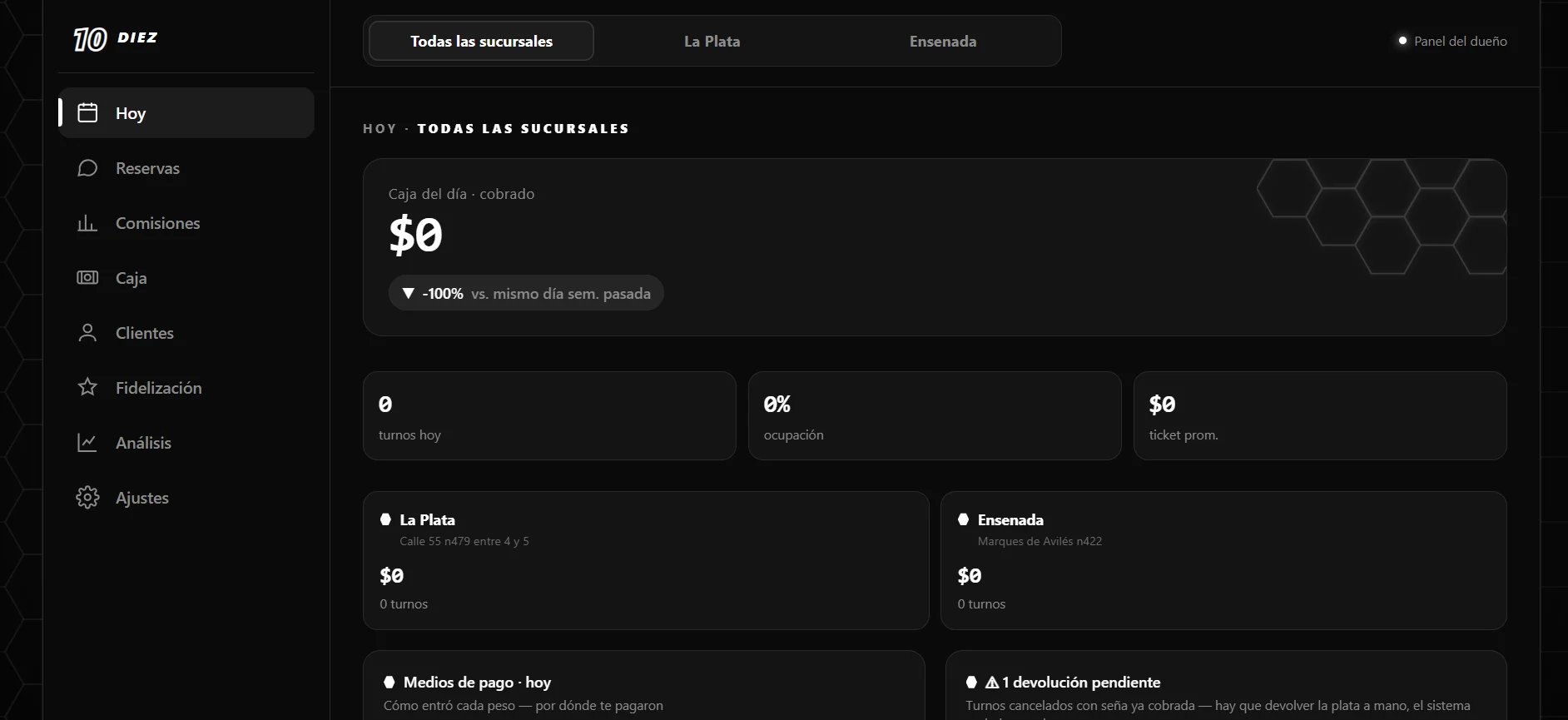The width and height of the screenshot is (1568, 720).
Task: Go to Reservas in the sidebar
Action: pyautogui.click(x=186, y=168)
